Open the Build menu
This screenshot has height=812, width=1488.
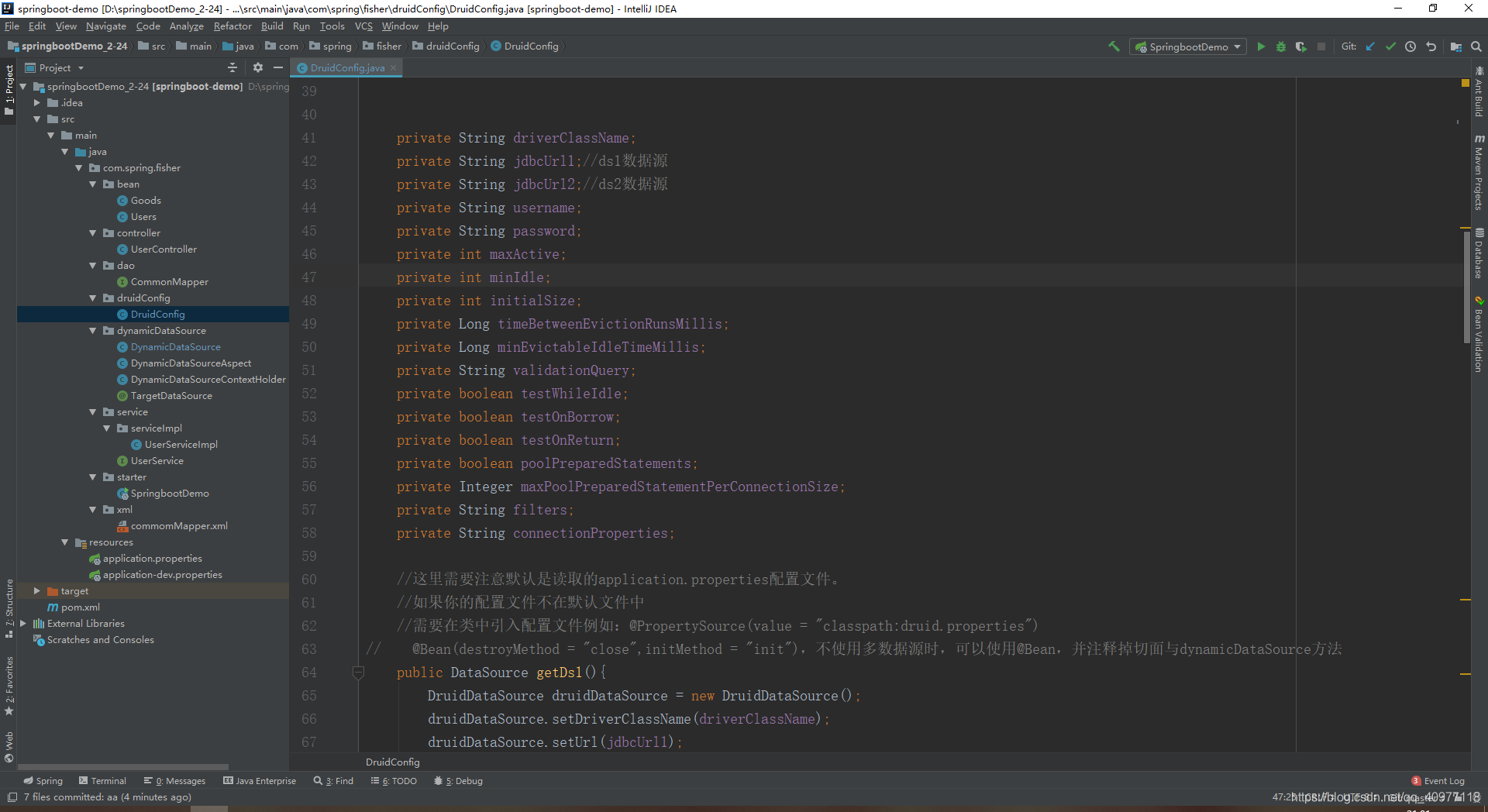pos(272,26)
